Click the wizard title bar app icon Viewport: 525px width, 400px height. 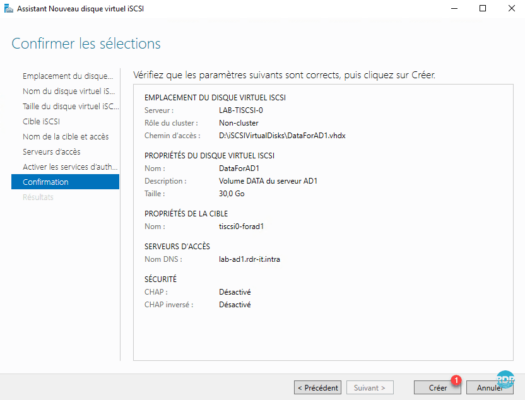8,8
